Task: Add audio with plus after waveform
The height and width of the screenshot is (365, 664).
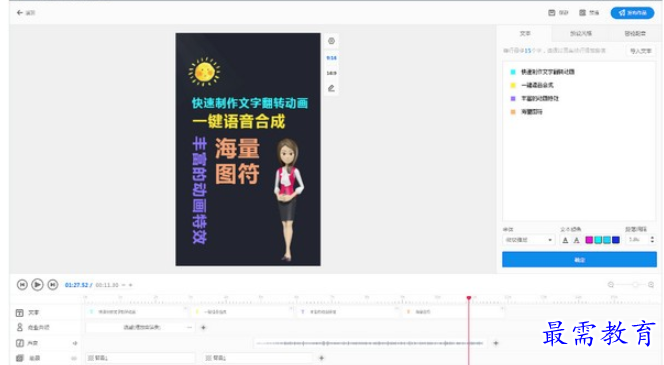Action: [496, 343]
